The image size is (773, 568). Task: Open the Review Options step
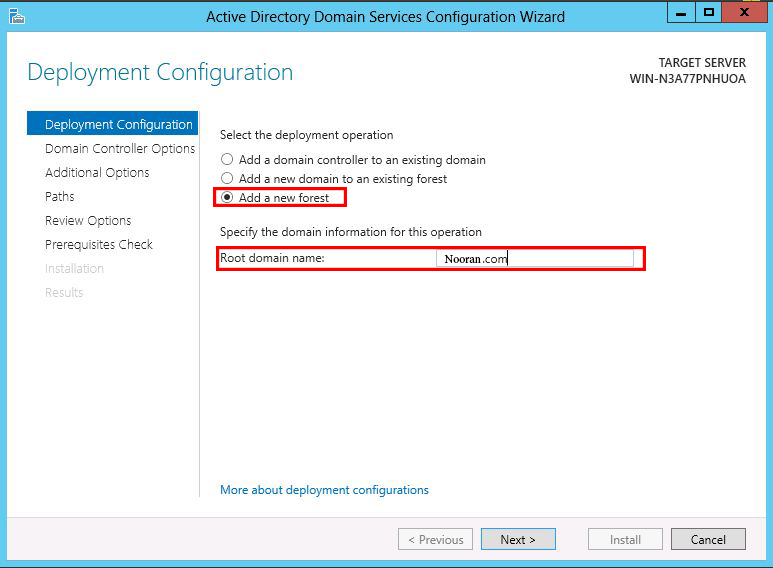[x=88, y=220]
